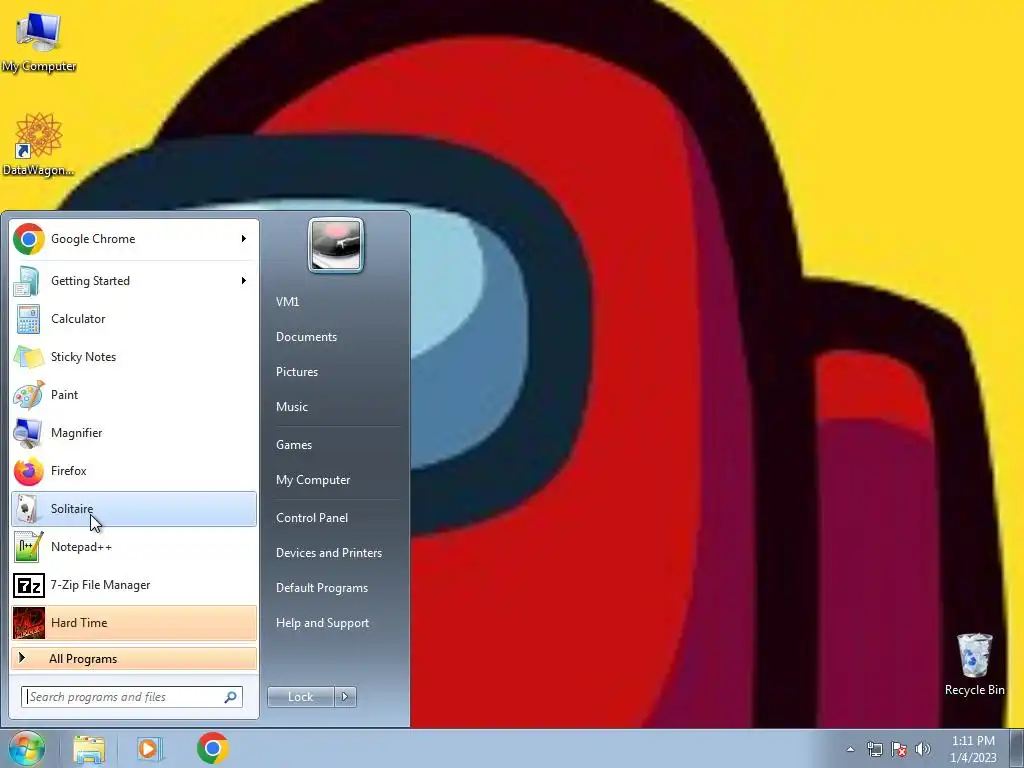This screenshot has height=768, width=1024.
Task: Open Devices and Printers
Action: pos(329,553)
